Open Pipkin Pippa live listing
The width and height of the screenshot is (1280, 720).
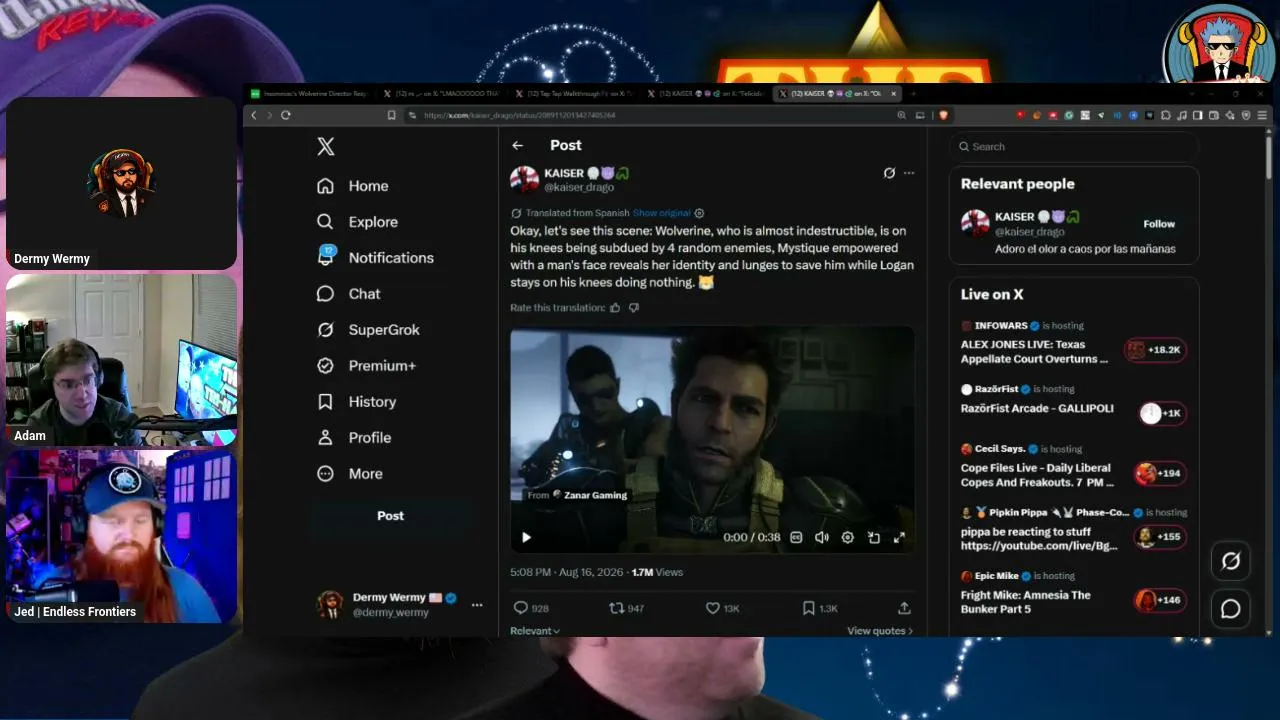point(1073,529)
